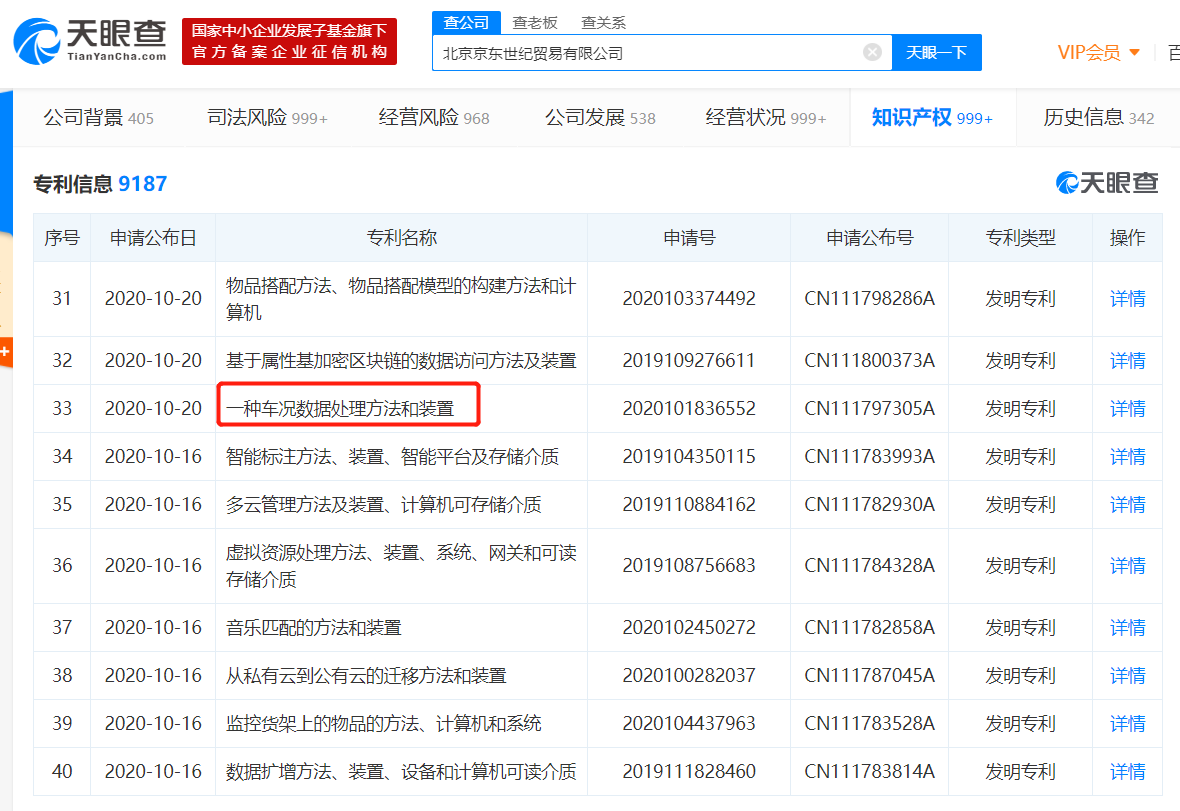This screenshot has height=811, width=1180.
Task: Click patent name 智能标注方法、装置、智能平台及存储介质
Action: [392, 457]
